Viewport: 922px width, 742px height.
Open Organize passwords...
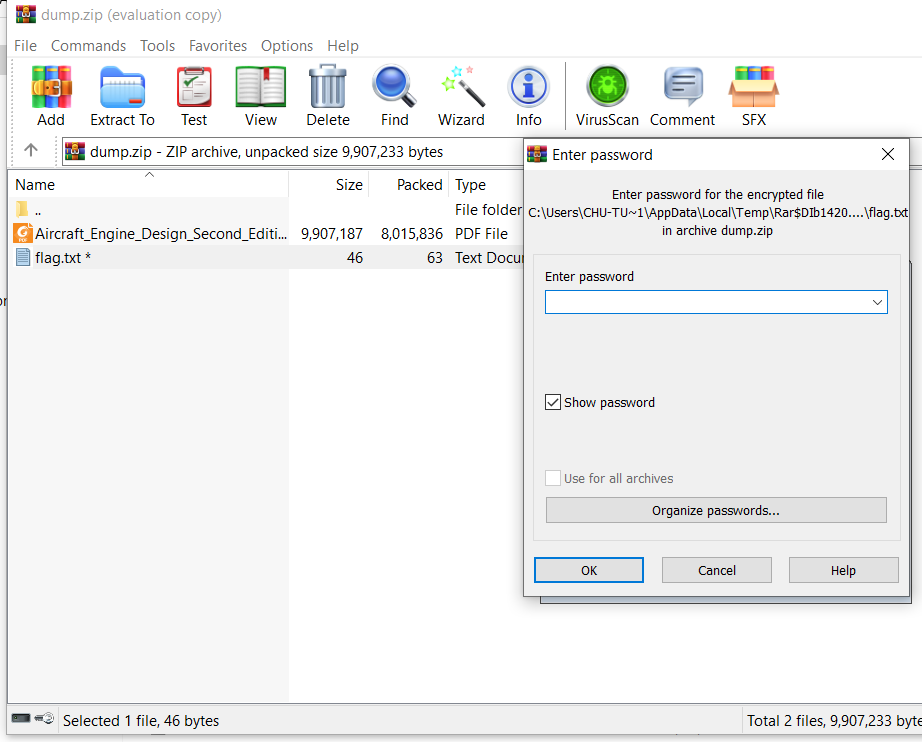[x=716, y=510]
